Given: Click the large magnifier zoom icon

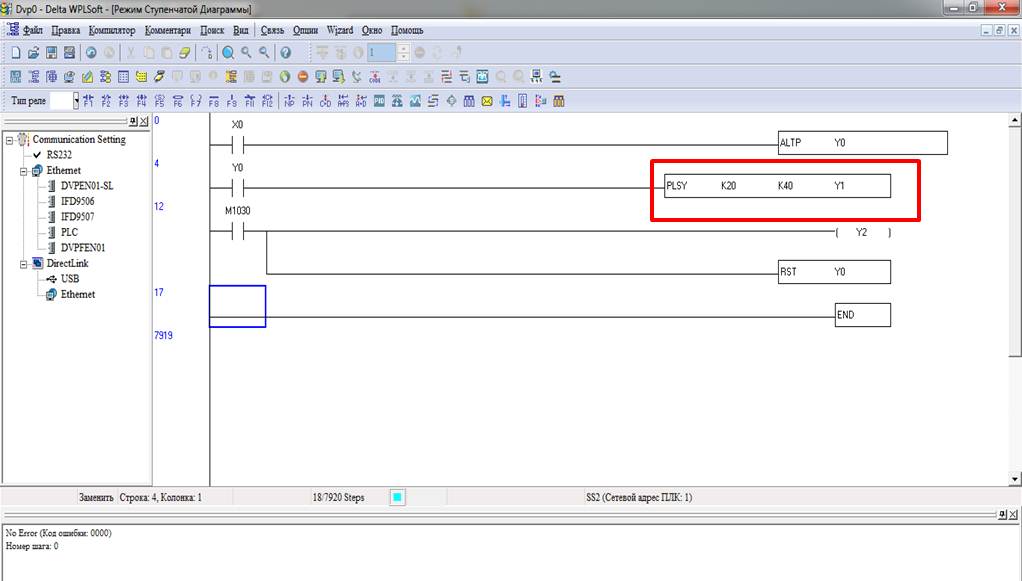Looking at the screenshot, I should pos(228,52).
